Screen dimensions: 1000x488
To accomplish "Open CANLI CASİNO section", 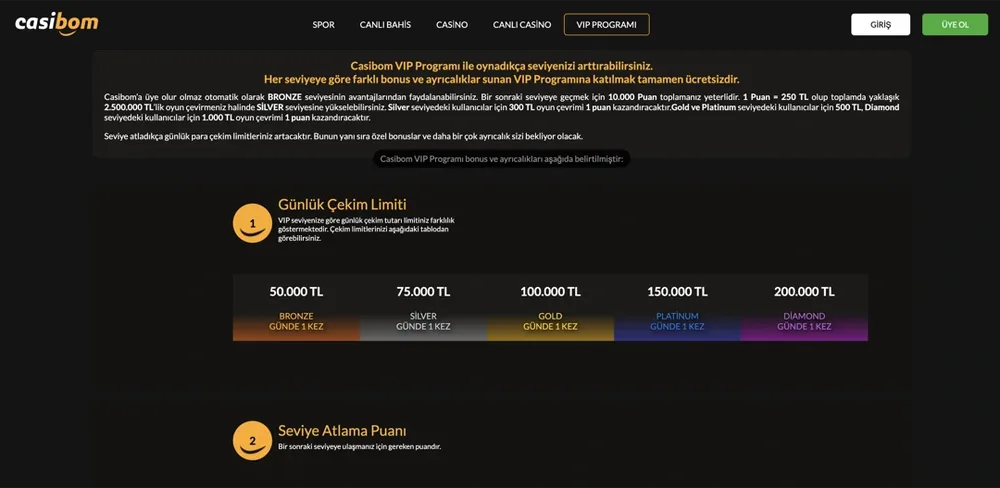I will (522, 25).
